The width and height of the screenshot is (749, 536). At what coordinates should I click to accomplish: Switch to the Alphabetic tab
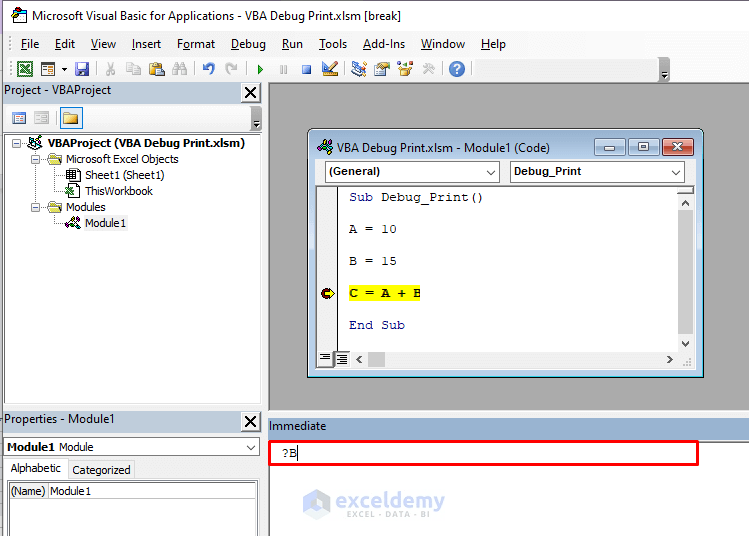[36, 468]
